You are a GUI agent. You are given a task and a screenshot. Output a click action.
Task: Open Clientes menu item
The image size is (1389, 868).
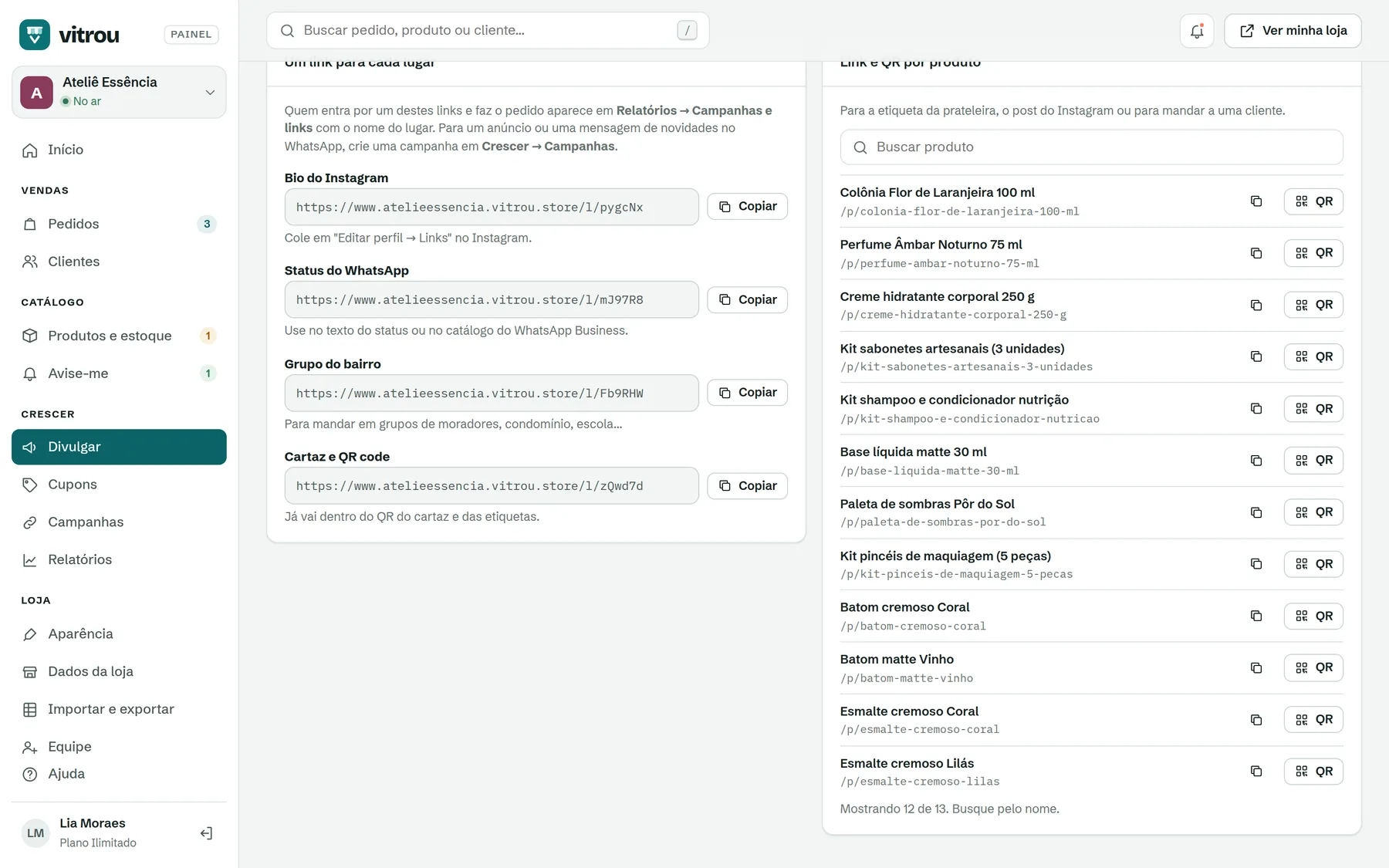pyautogui.click(x=119, y=262)
